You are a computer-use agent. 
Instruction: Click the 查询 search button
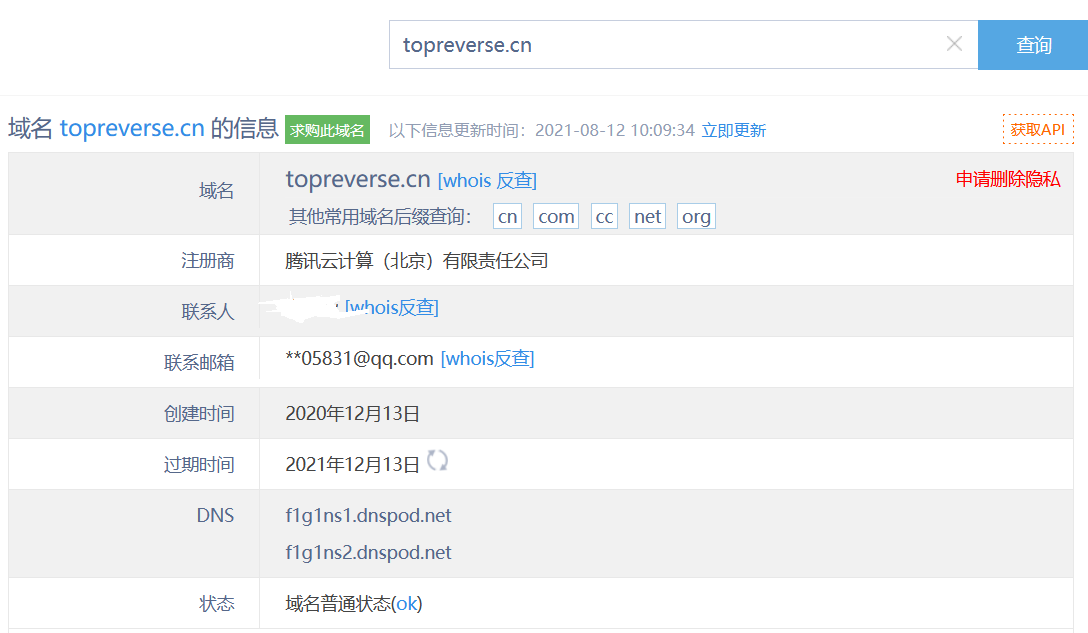pyautogui.click(x=1032, y=45)
